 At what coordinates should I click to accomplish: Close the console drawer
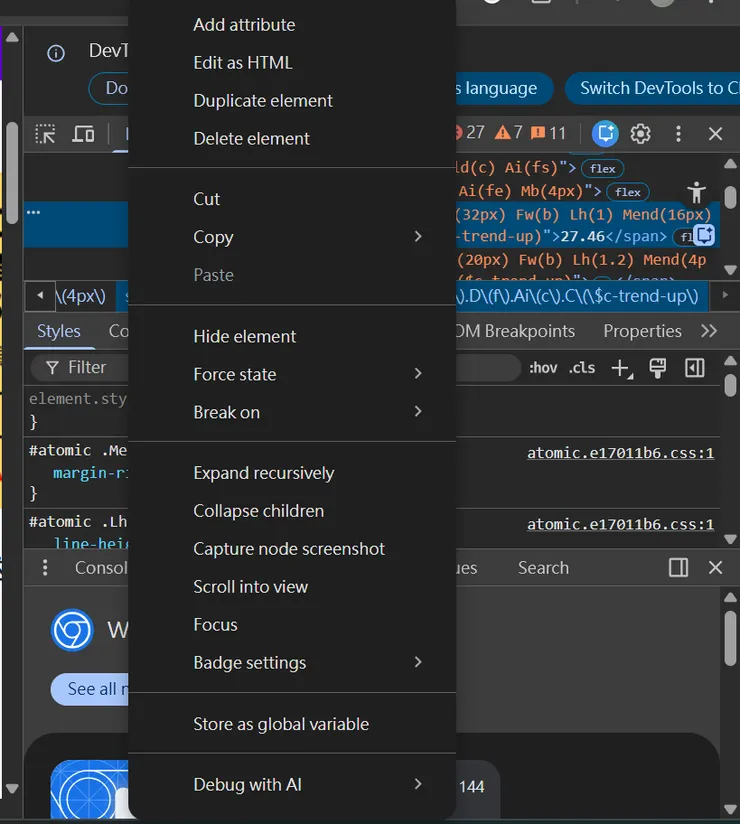pyautogui.click(x=715, y=568)
